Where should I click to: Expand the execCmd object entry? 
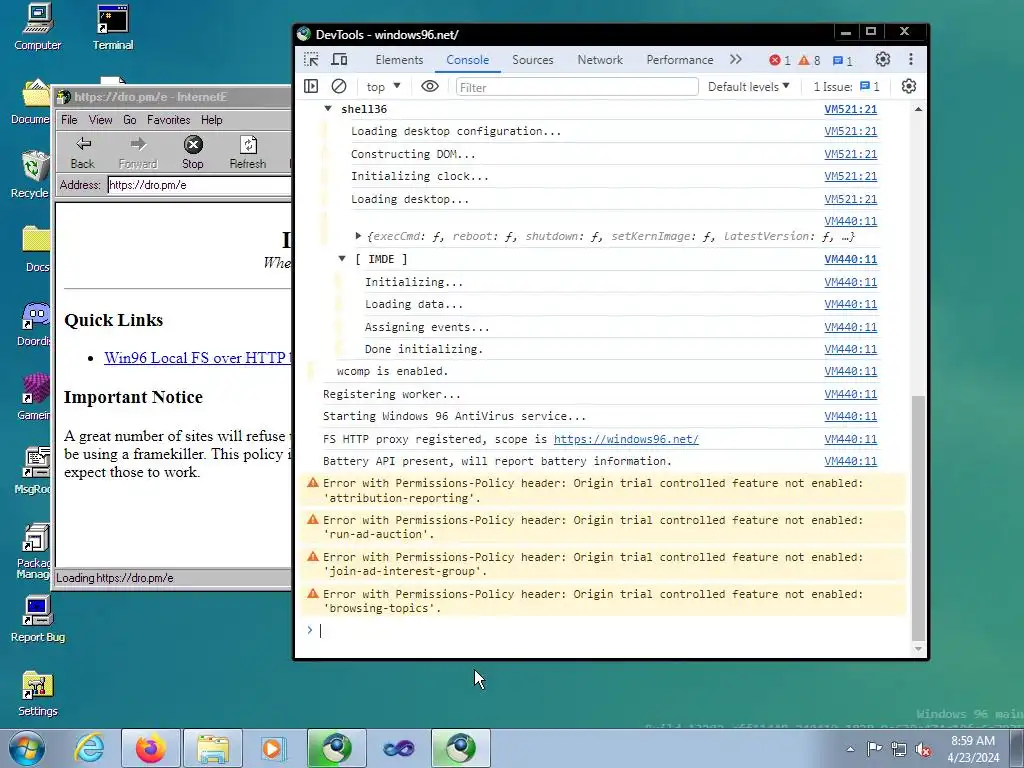coord(358,236)
